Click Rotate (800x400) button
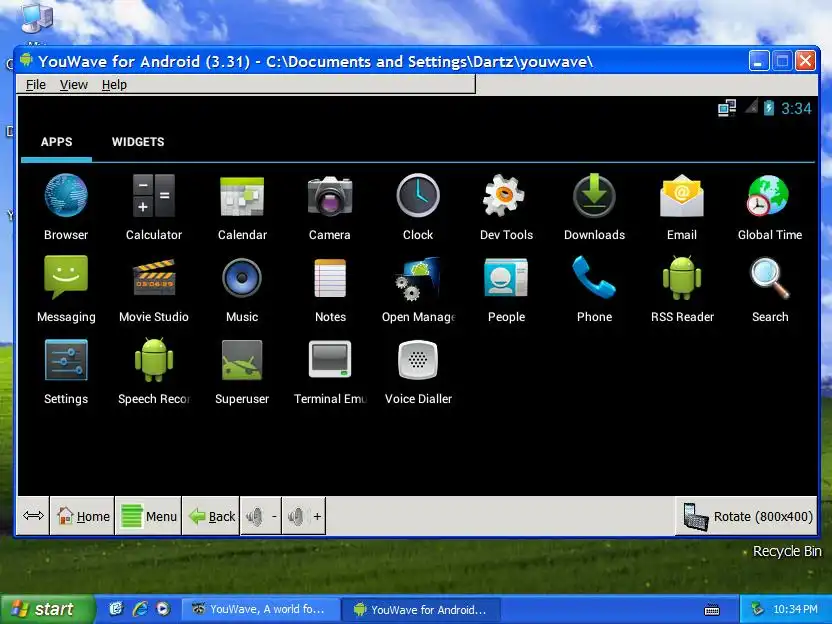Screen dimensions: 832x624 (x=747, y=516)
